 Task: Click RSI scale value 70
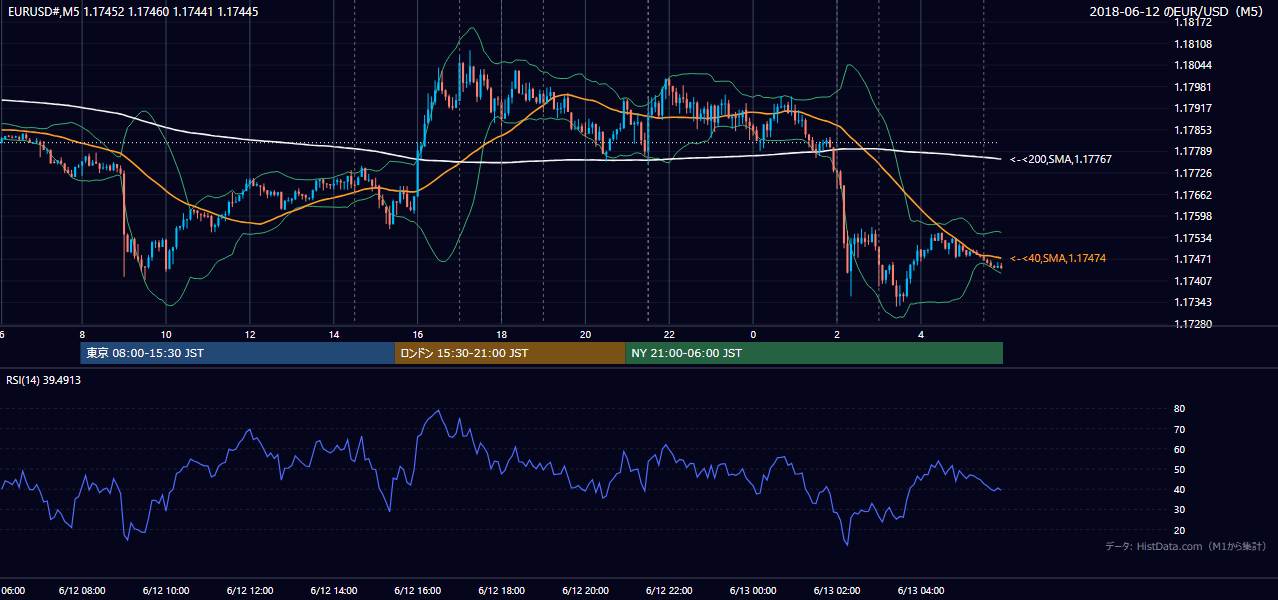1180,429
